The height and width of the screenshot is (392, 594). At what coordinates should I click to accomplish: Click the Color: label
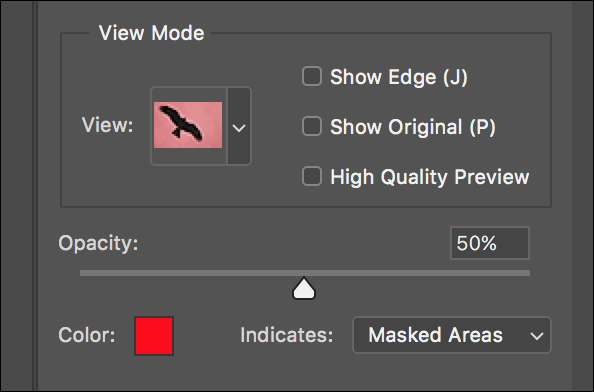86,336
